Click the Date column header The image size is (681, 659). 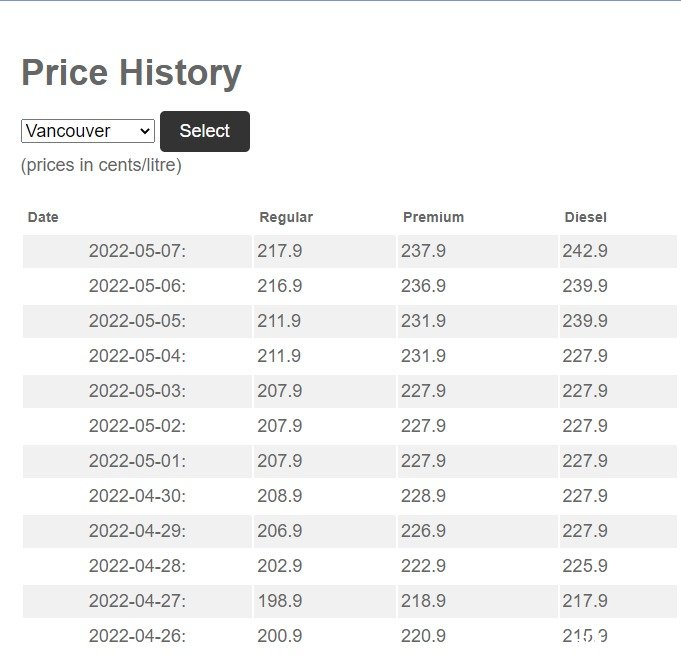[x=43, y=217]
